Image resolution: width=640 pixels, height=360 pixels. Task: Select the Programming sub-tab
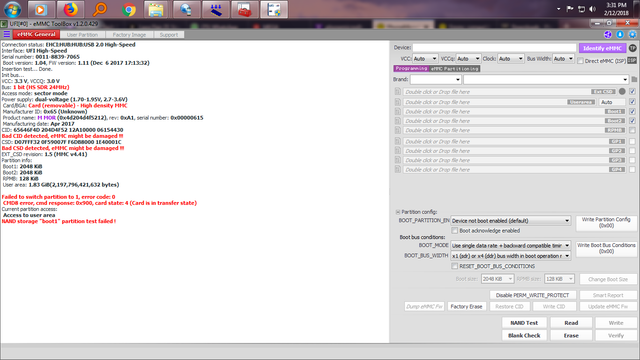click(x=411, y=69)
